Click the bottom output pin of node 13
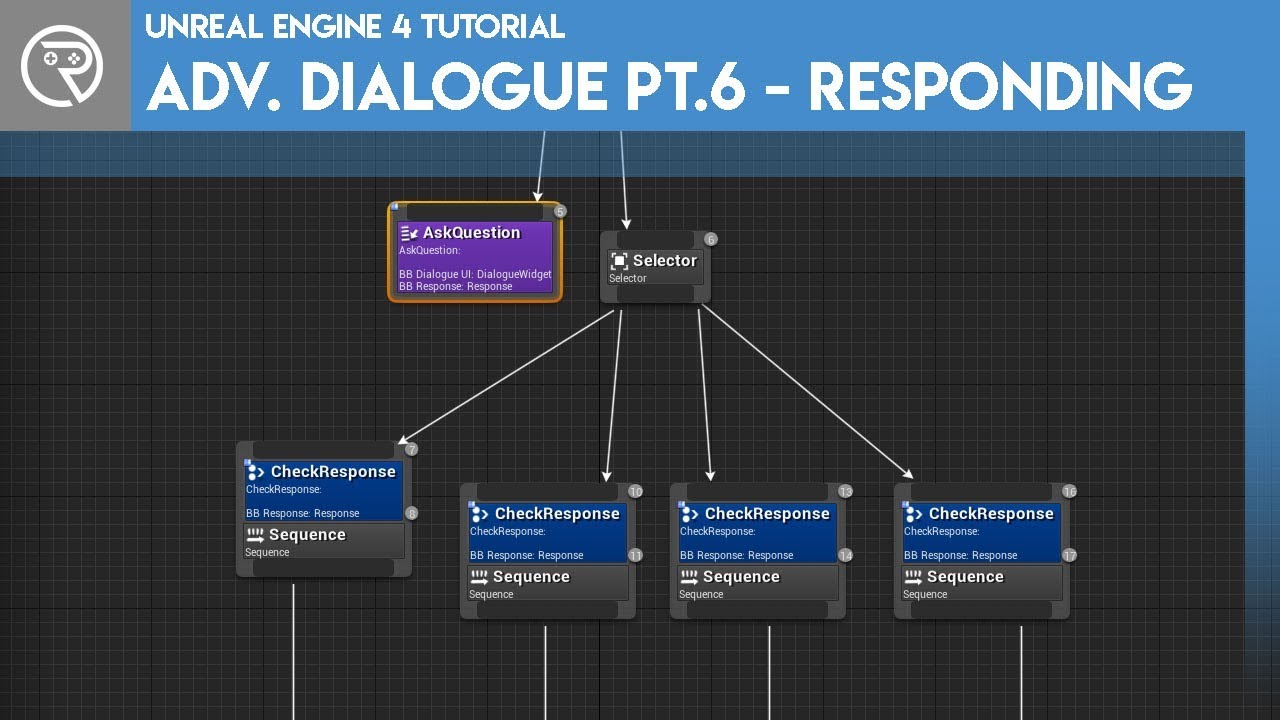The width and height of the screenshot is (1280, 720). 757,609
